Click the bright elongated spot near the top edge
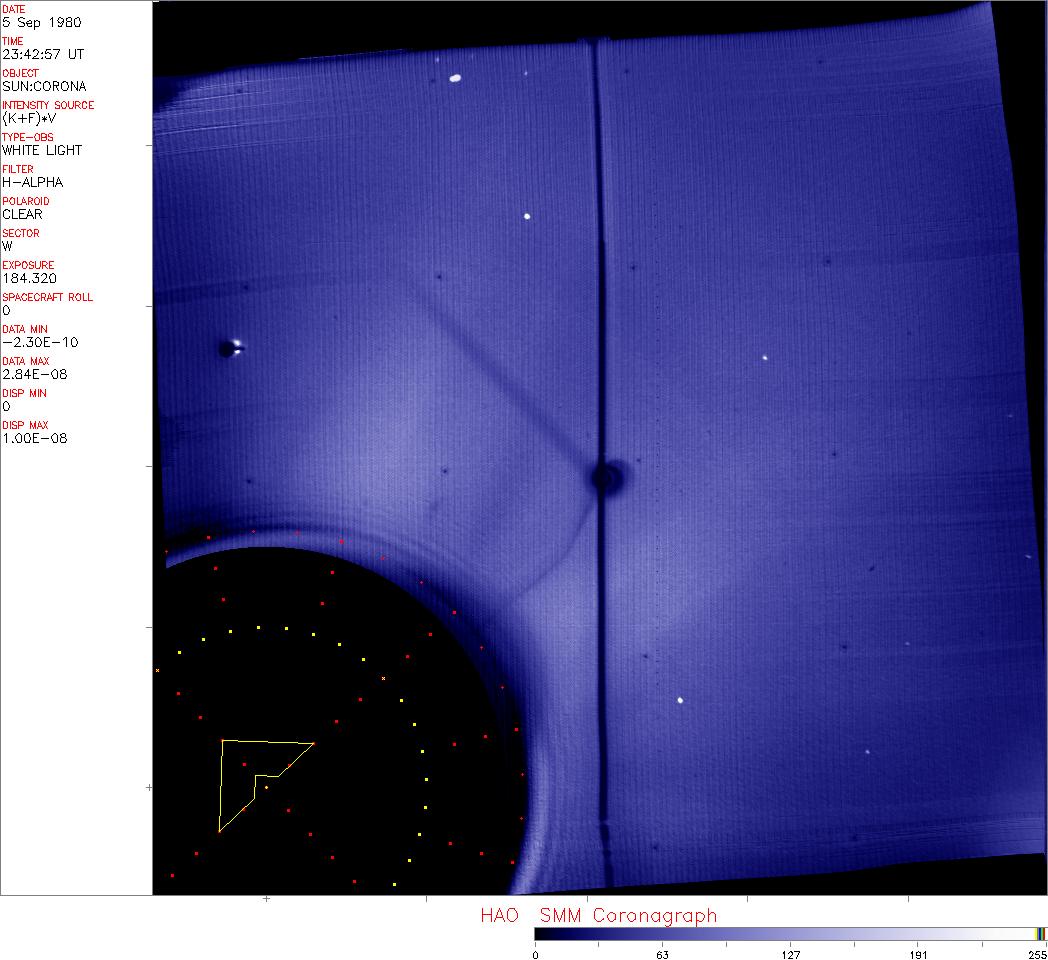Image resolution: width=1048 pixels, height=960 pixels. point(455,77)
